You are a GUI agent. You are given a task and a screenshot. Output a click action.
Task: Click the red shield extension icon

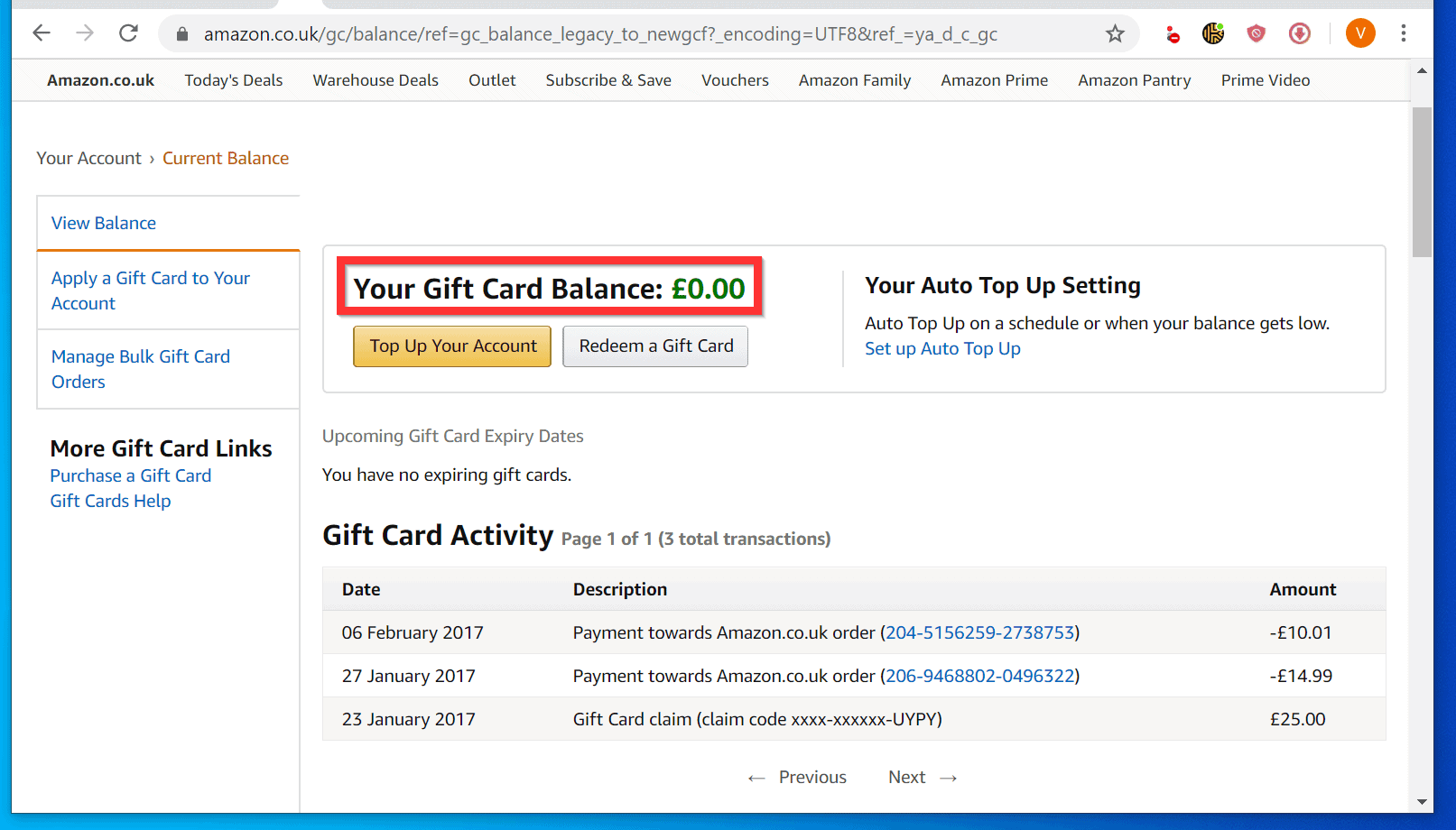click(1256, 34)
